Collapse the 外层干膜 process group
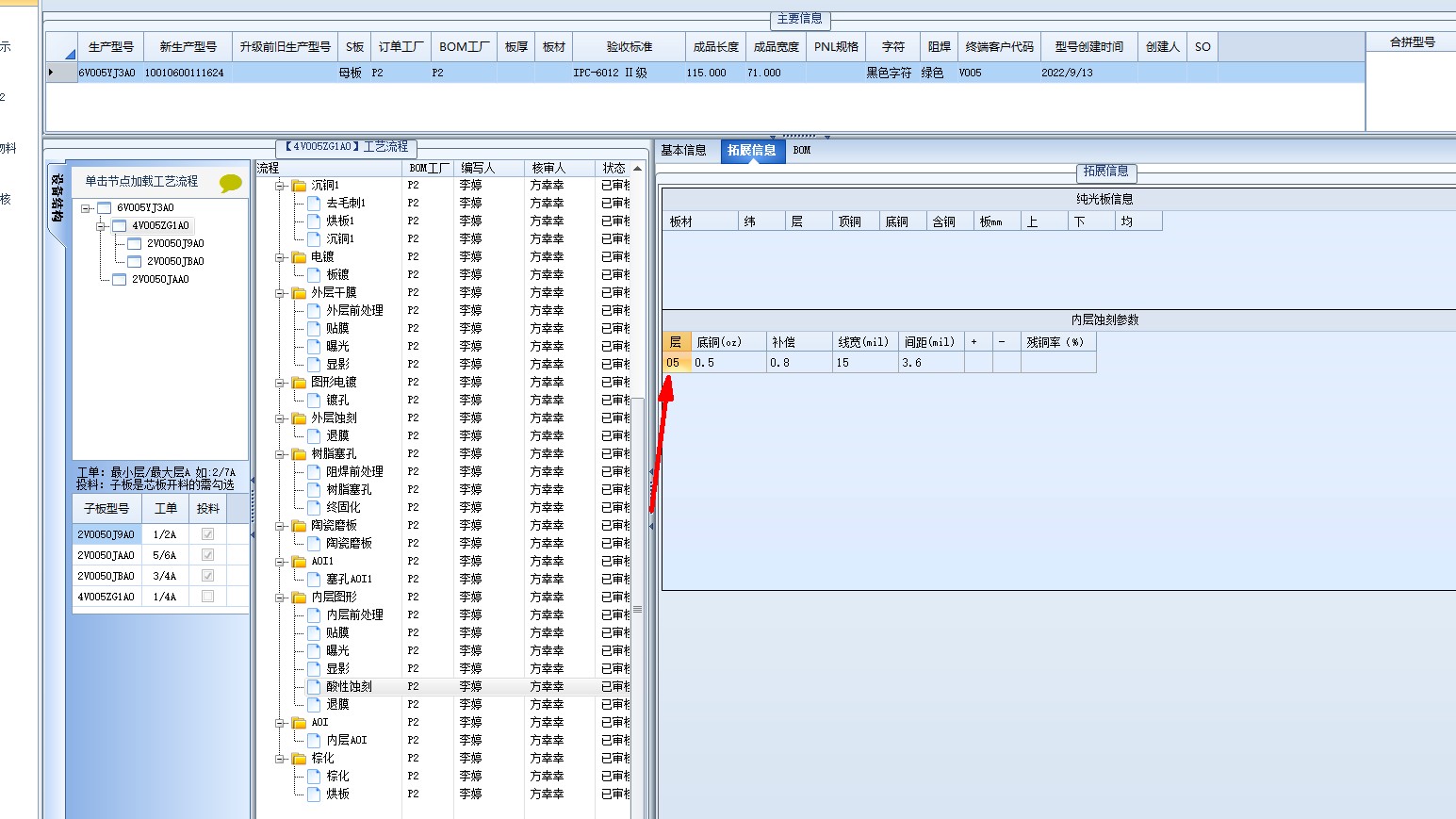The width and height of the screenshot is (1456, 819). click(280, 293)
